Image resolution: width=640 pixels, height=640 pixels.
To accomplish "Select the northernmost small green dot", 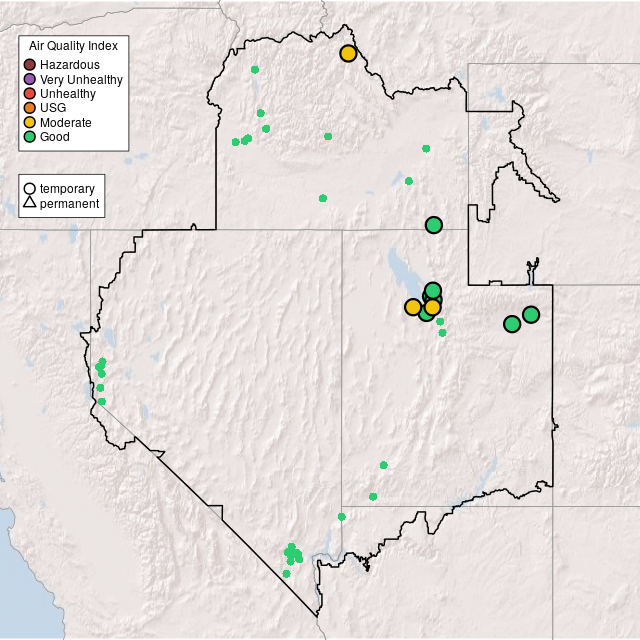I will [255, 69].
